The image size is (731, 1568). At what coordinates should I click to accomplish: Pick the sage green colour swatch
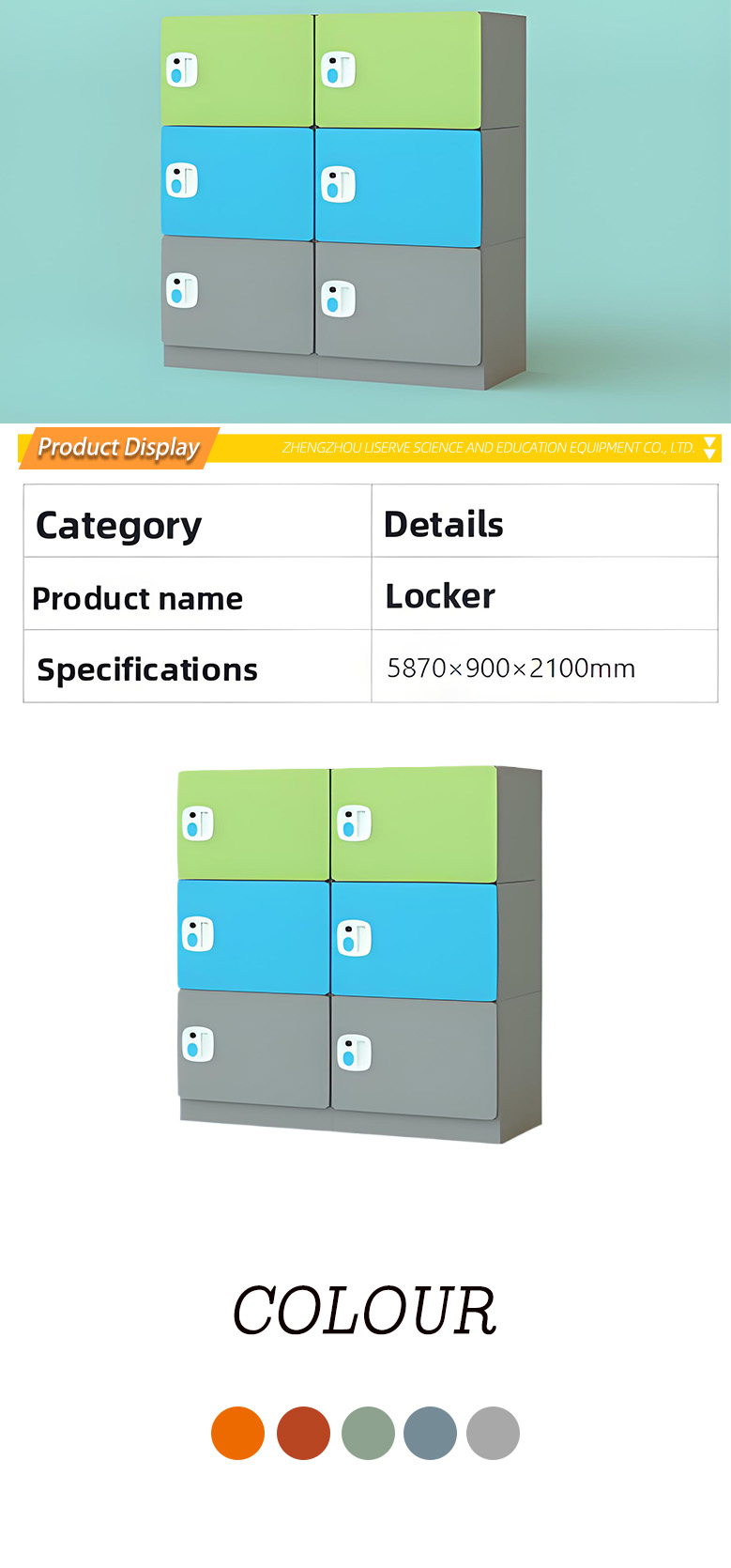pos(368,1433)
